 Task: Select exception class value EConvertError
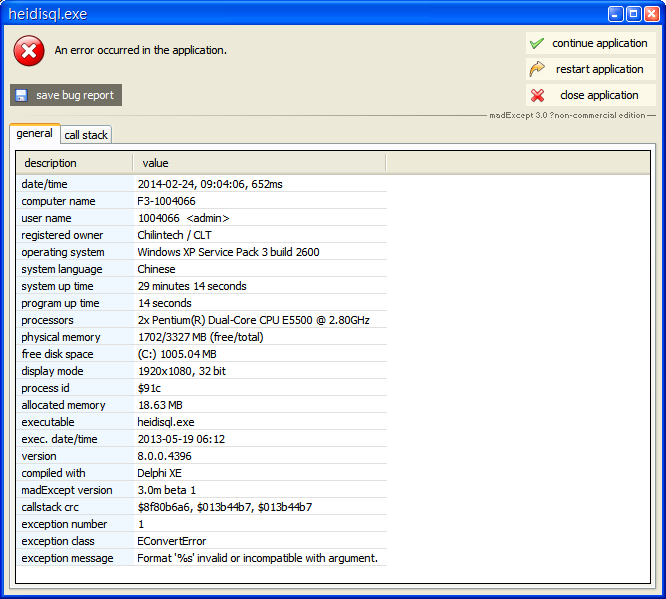click(x=172, y=541)
